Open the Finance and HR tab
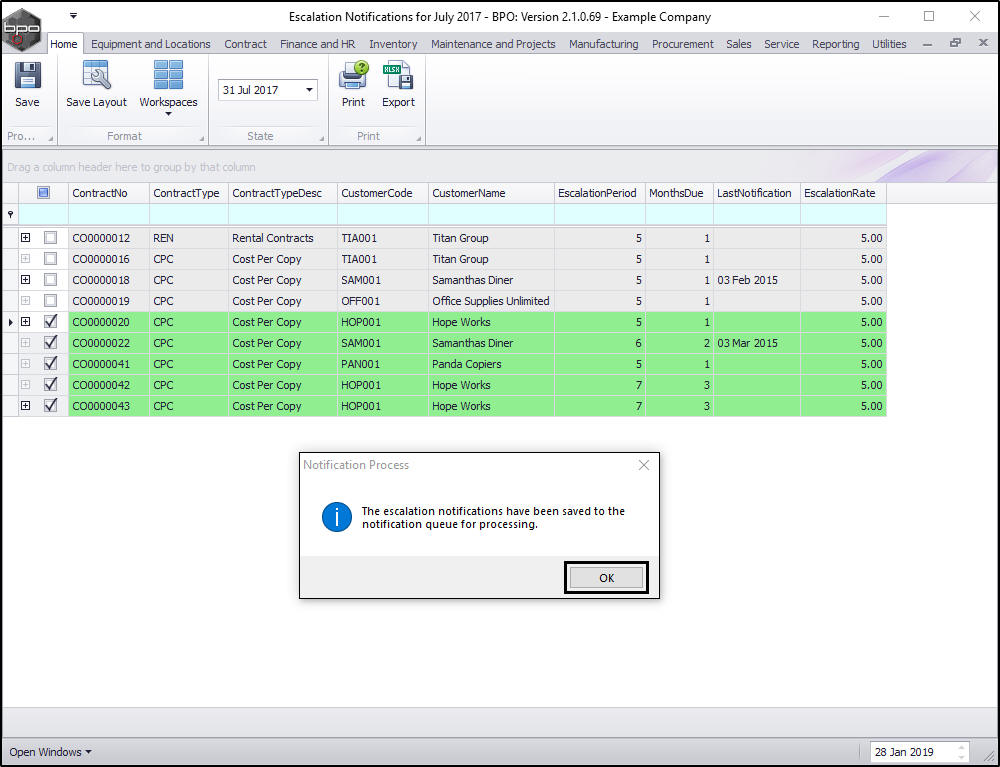 (318, 44)
